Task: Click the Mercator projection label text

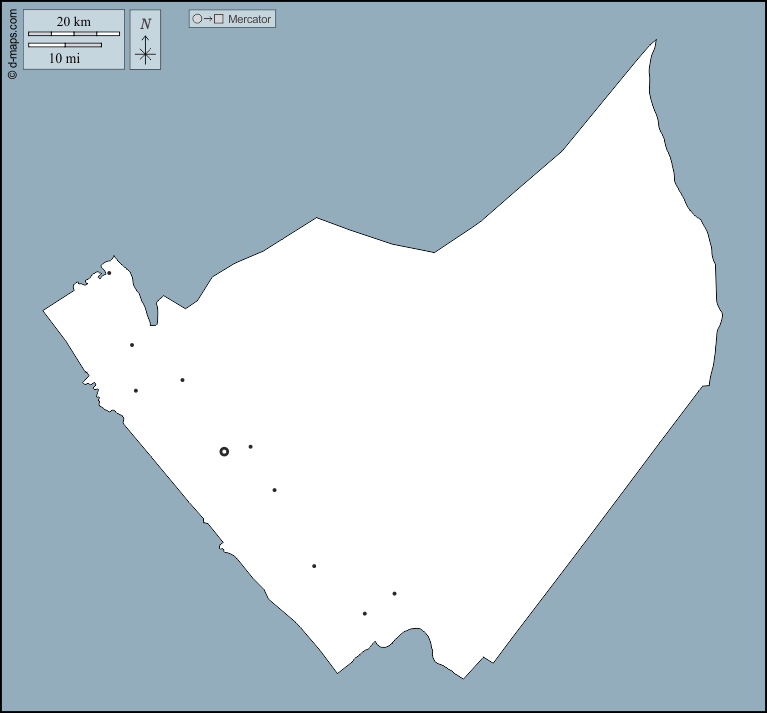Action: [249, 19]
